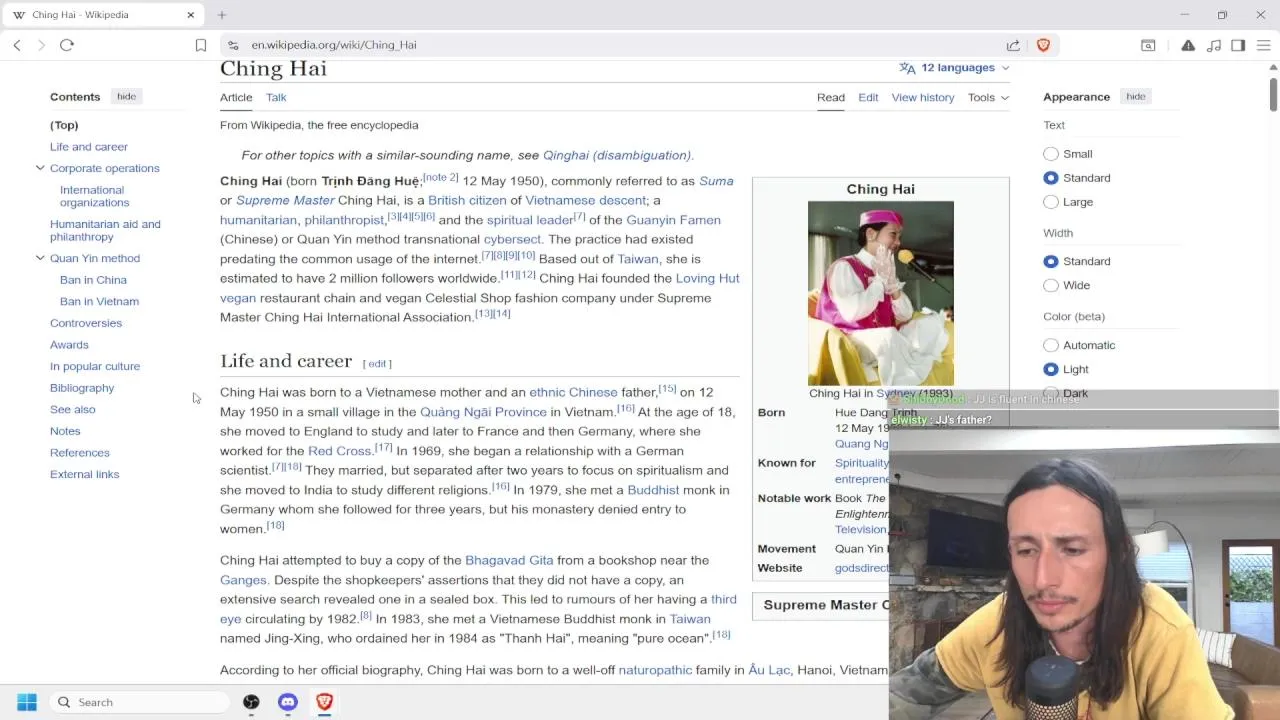The height and width of the screenshot is (720, 1280).
Task: Select Automatic color mode
Action: (x=1051, y=345)
